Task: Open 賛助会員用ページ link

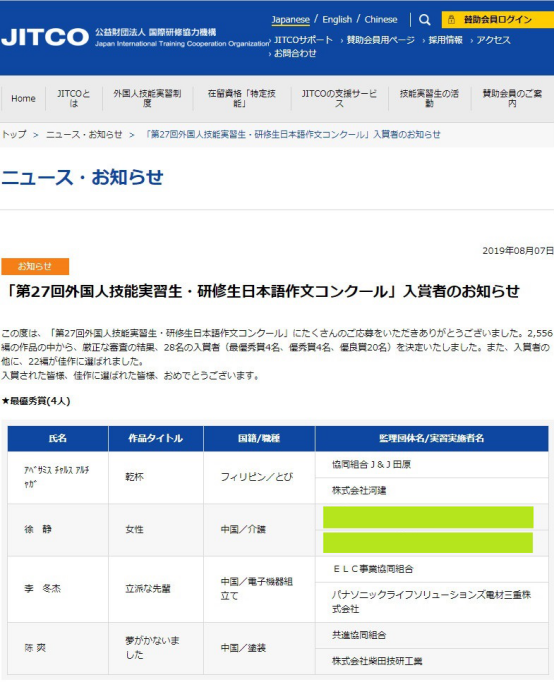Action: tap(380, 40)
